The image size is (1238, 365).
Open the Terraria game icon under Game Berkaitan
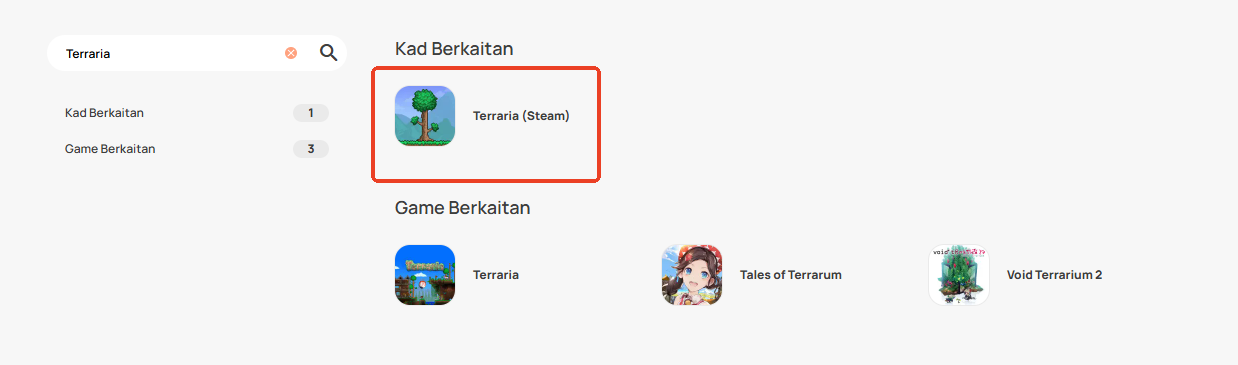pos(425,275)
